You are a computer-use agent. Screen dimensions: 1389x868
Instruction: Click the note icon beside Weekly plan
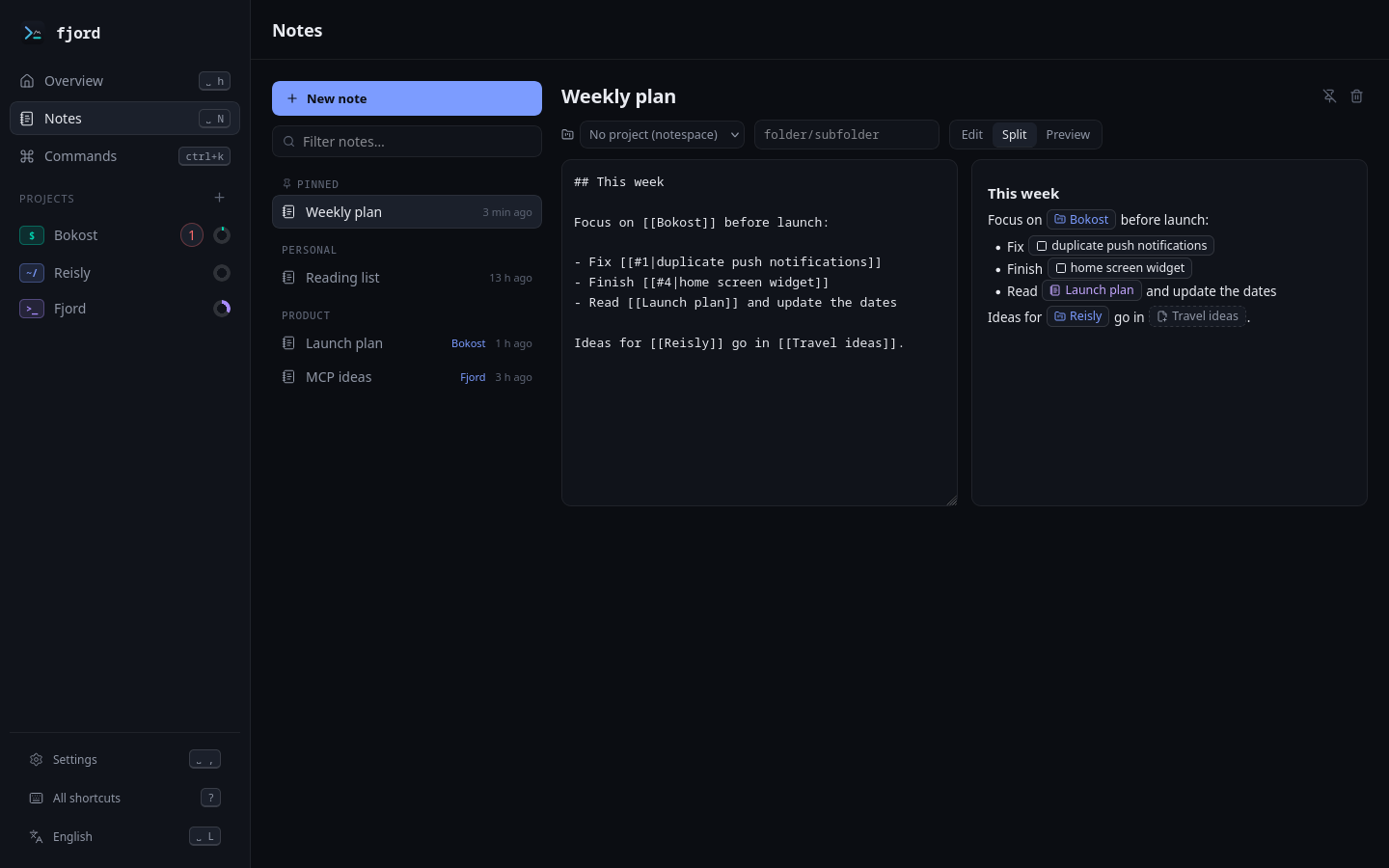tap(288, 212)
